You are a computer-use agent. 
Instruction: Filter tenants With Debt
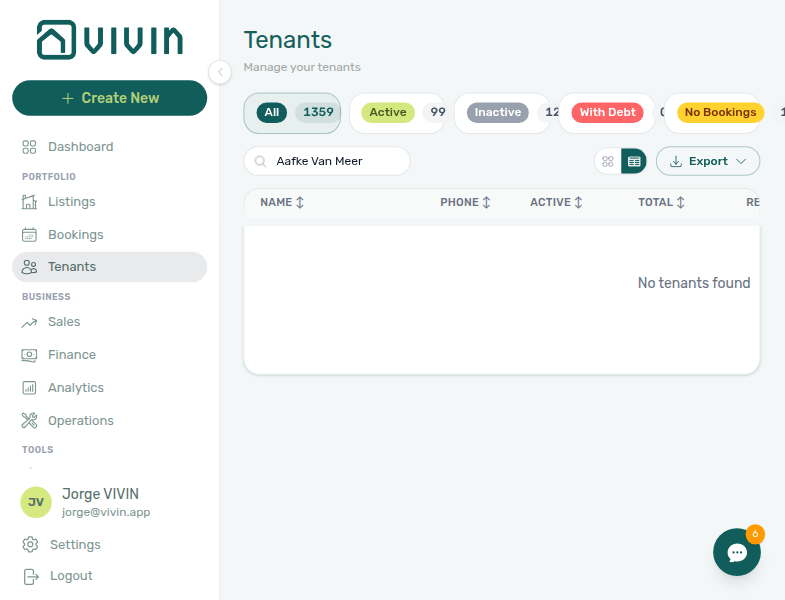[607, 113]
